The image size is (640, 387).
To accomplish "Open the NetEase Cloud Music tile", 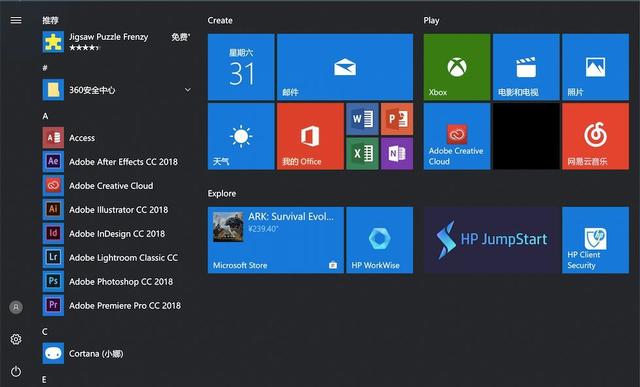I will [x=596, y=136].
